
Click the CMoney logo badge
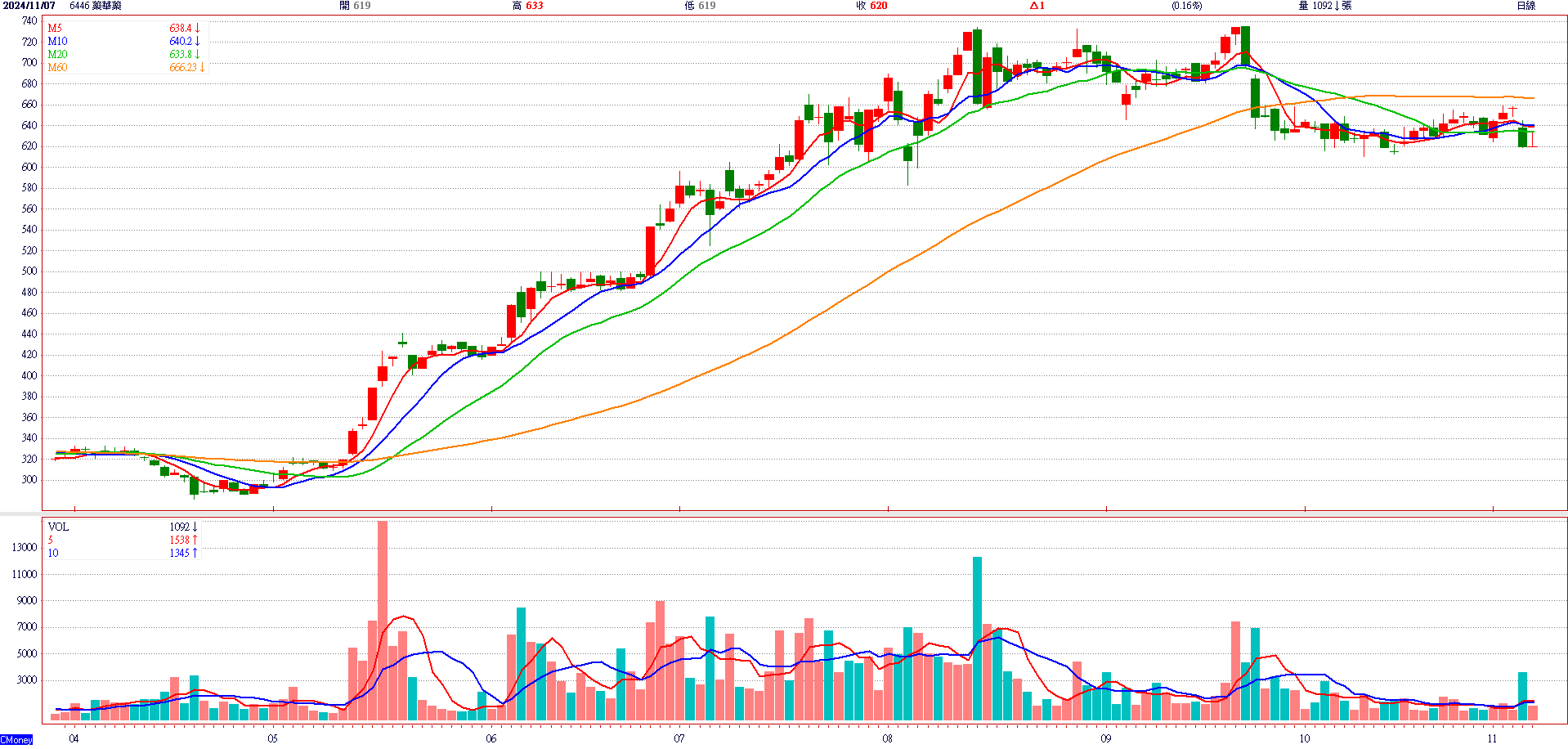tap(16, 740)
